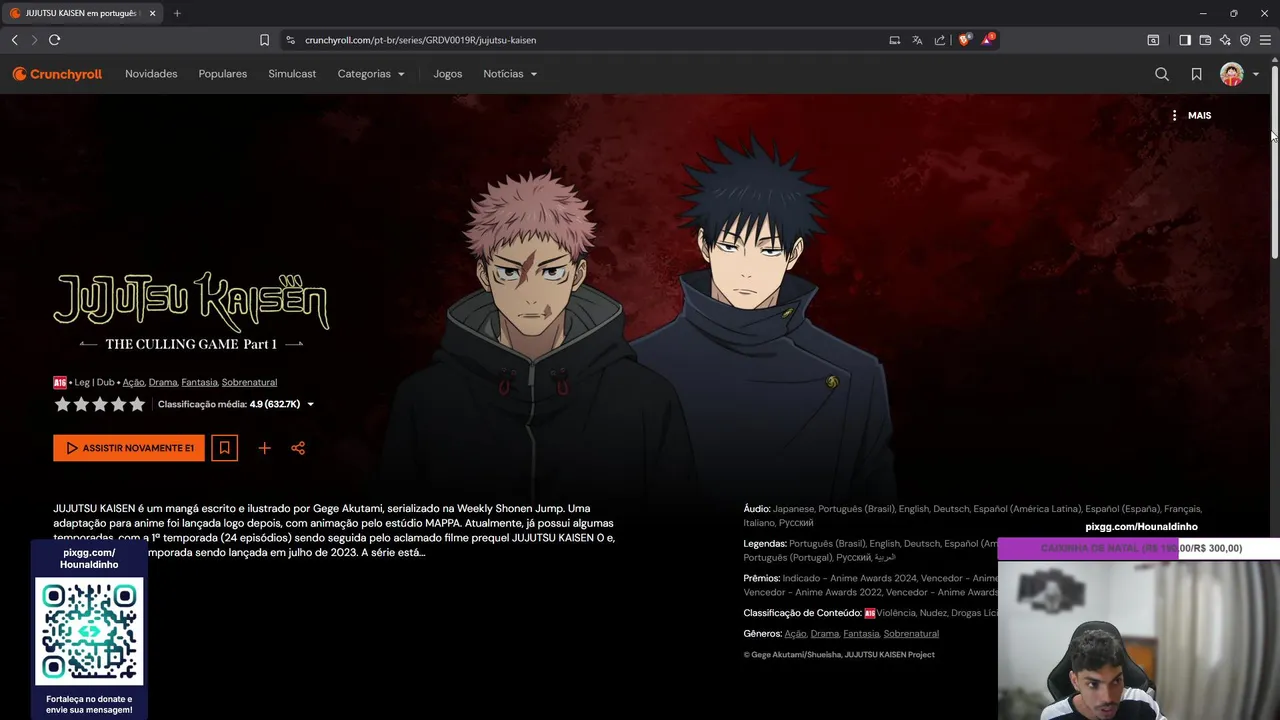Click the Sobrenatural genre link under the title

pyautogui.click(x=249, y=382)
